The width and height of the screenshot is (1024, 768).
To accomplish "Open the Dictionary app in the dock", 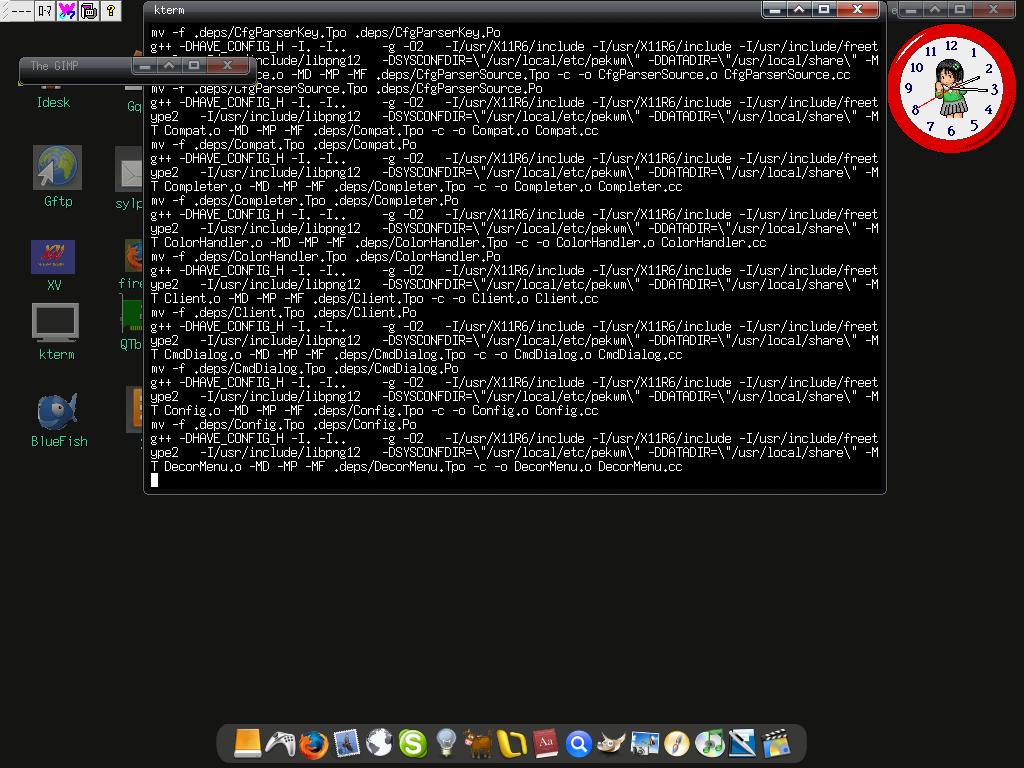I will [x=545, y=743].
